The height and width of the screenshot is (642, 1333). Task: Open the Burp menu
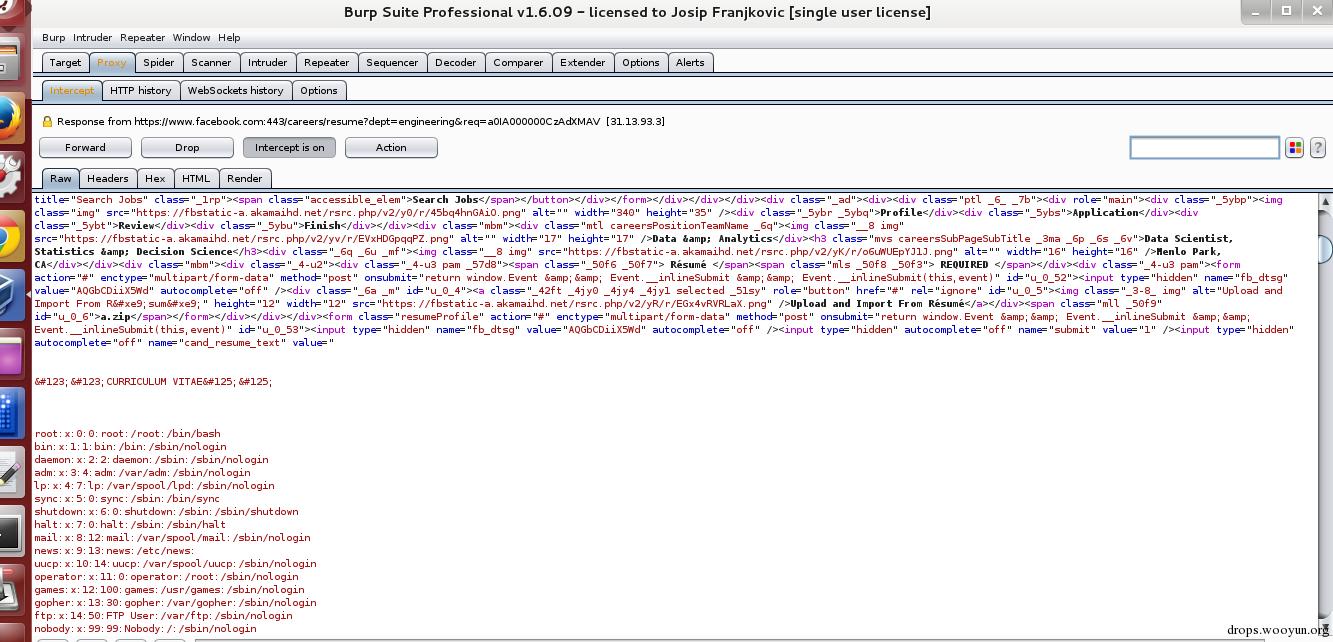(x=54, y=38)
